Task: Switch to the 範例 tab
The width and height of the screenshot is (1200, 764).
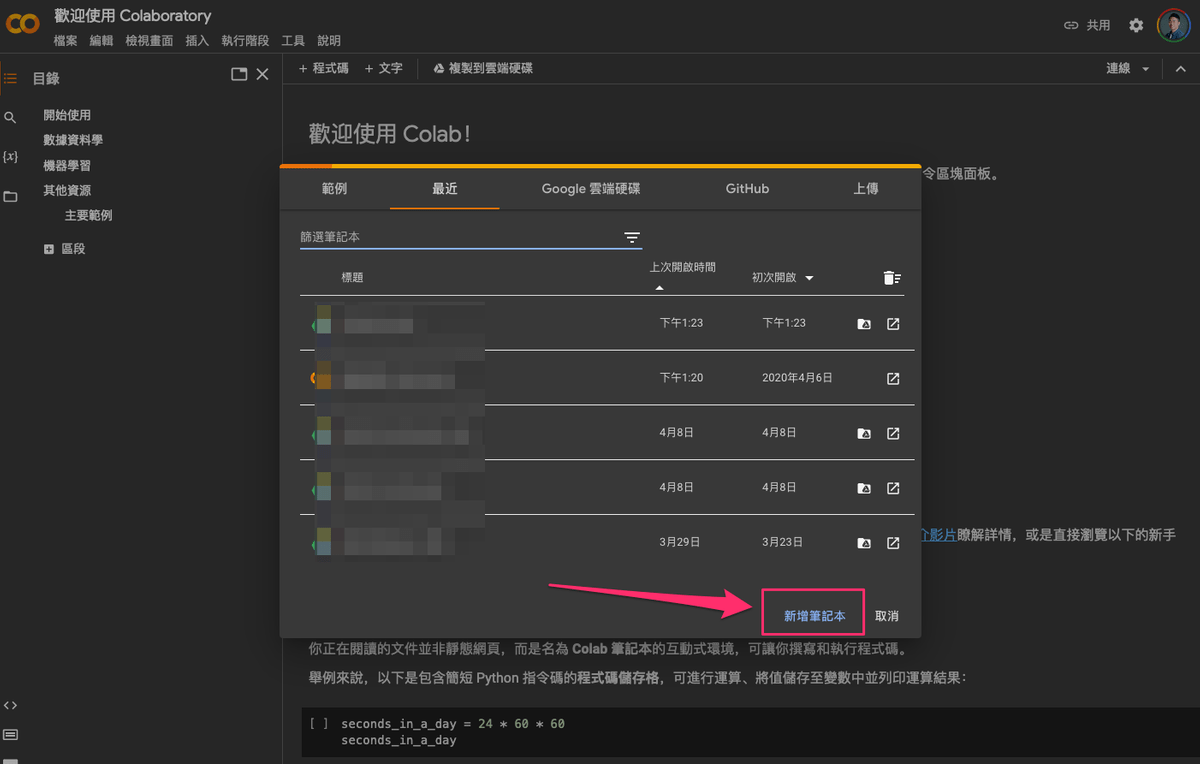Action: (x=335, y=188)
